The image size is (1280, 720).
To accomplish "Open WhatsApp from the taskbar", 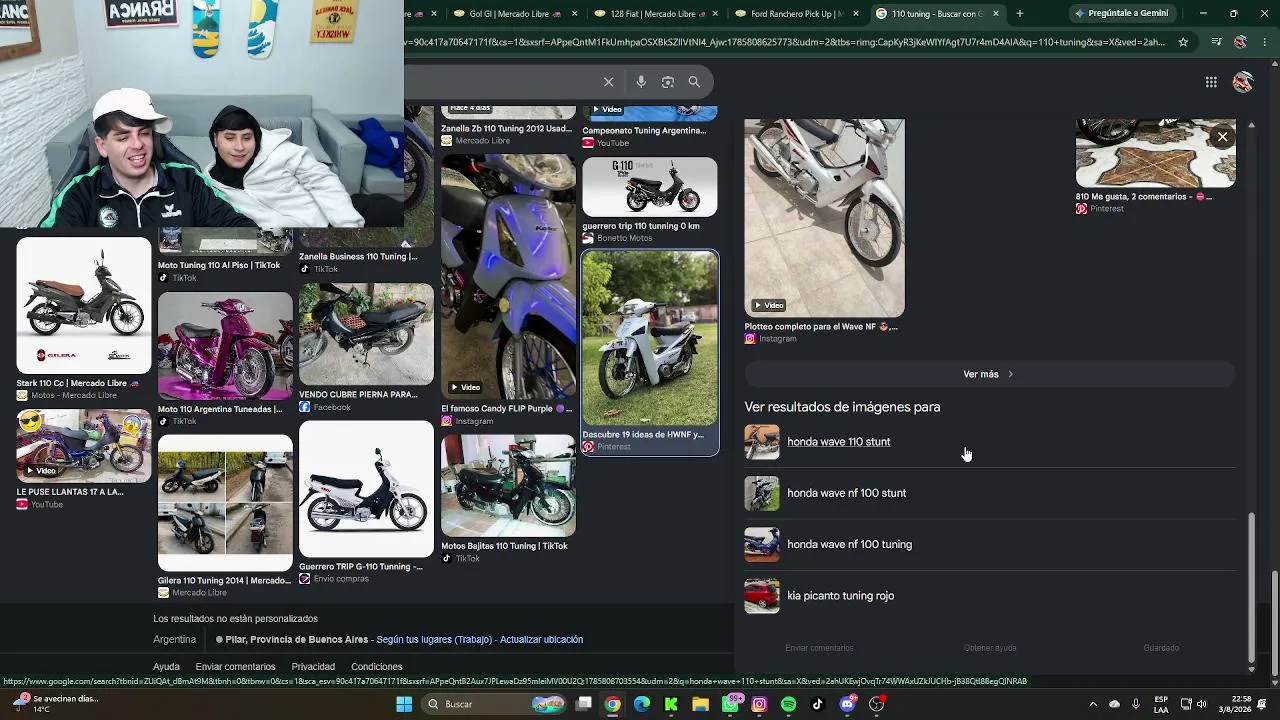I will [x=730, y=704].
